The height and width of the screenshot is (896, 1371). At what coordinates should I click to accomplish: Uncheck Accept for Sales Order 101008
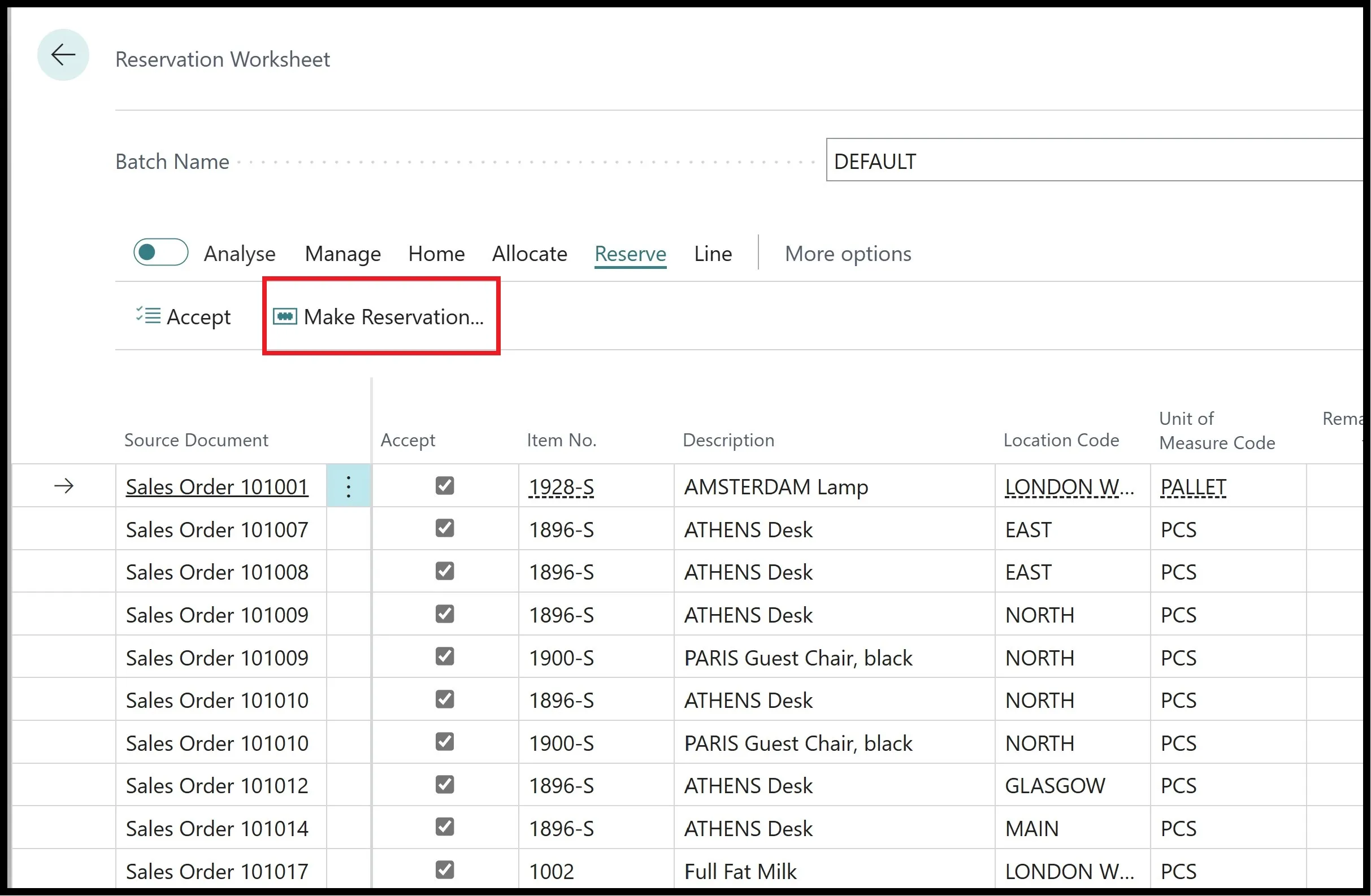pyautogui.click(x=445, y=571)
